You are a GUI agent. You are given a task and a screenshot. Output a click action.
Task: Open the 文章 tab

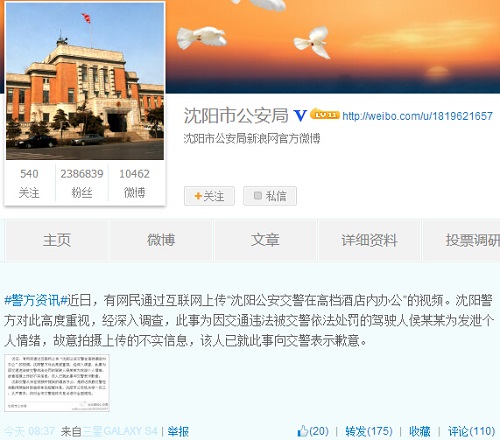265,240
